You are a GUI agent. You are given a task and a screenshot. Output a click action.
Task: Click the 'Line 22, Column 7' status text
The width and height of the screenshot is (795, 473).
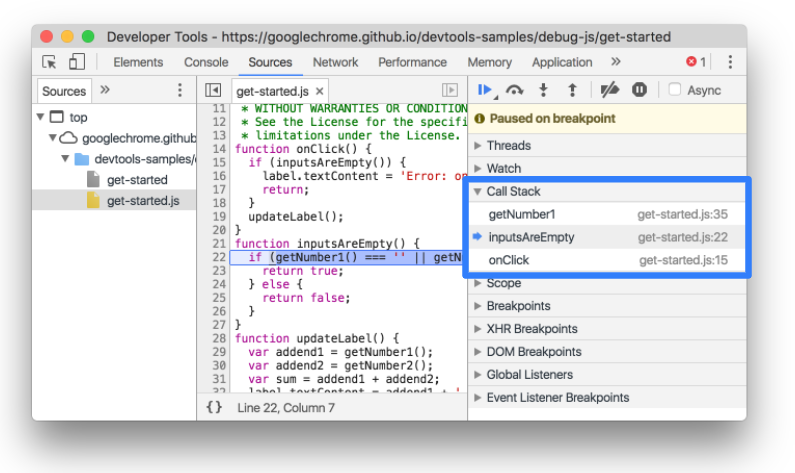coord(286,408)
